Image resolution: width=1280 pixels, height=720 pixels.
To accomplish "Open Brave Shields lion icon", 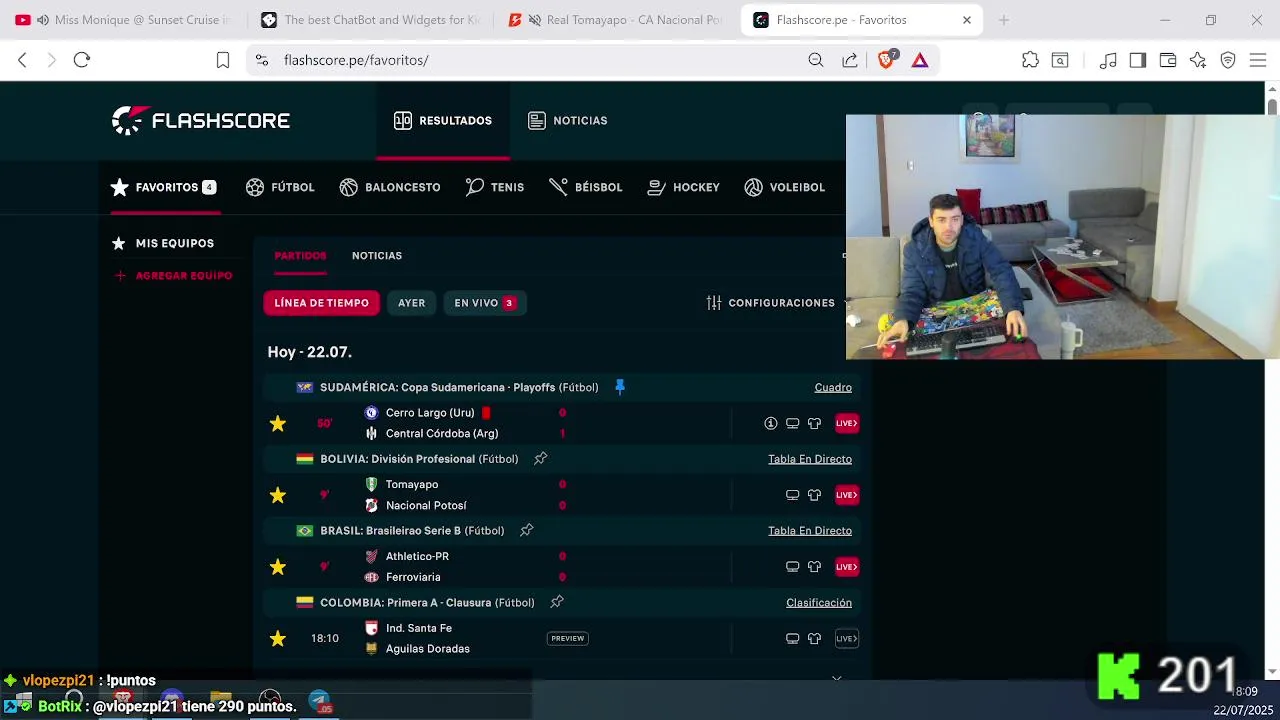I will (x=886, y=60).
